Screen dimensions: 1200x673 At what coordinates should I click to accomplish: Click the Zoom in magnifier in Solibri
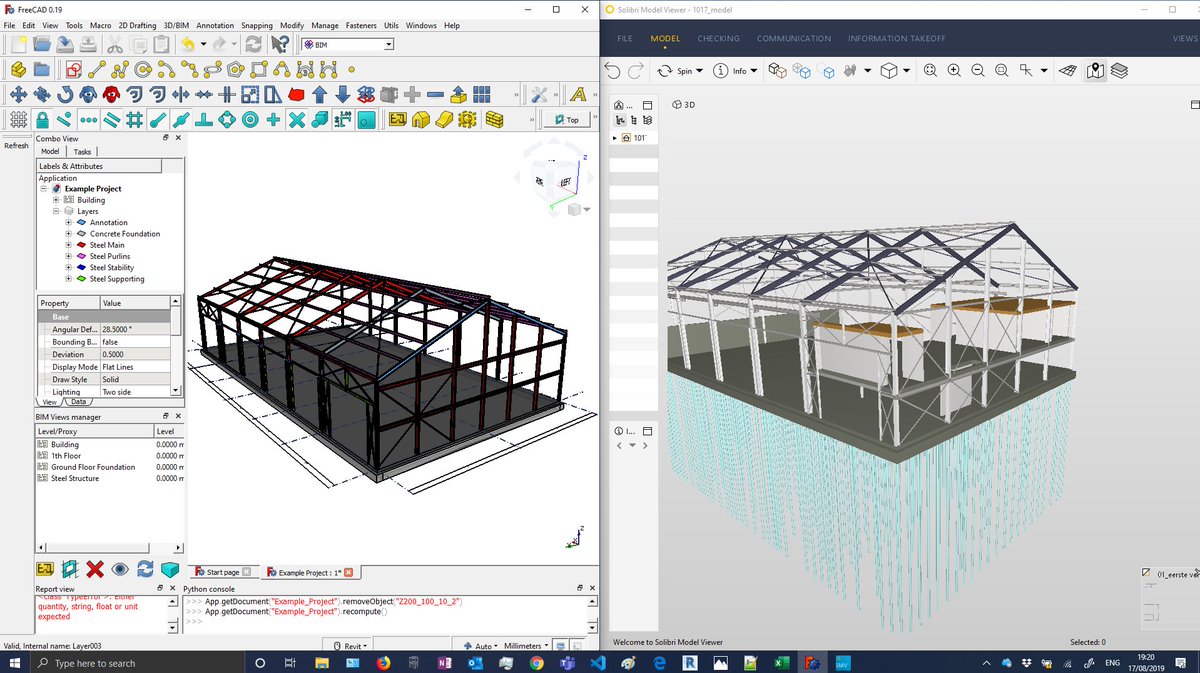pos(954,71)
